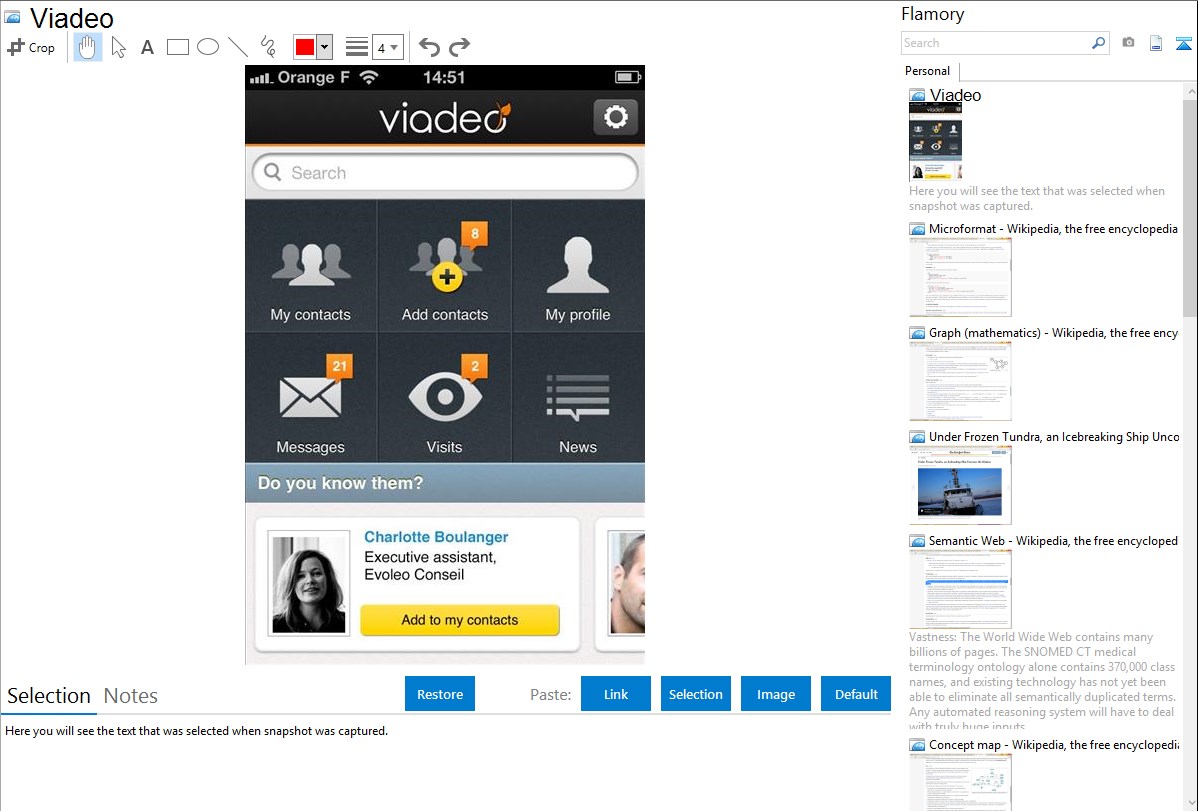
Task: Click the Do you know them? header
Action: [445, 483]
